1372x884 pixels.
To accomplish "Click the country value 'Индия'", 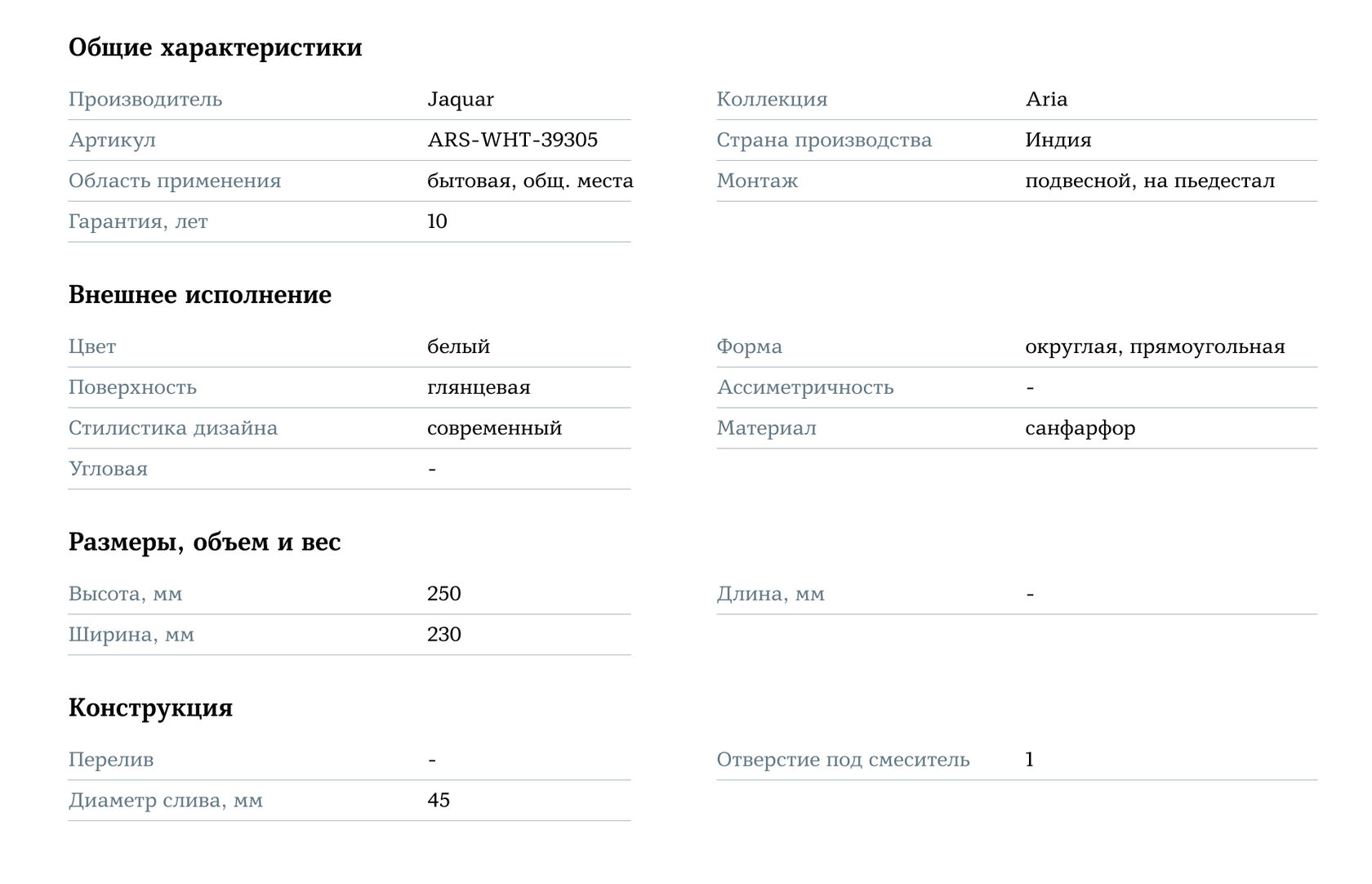I will click(x=1058, y=140).
